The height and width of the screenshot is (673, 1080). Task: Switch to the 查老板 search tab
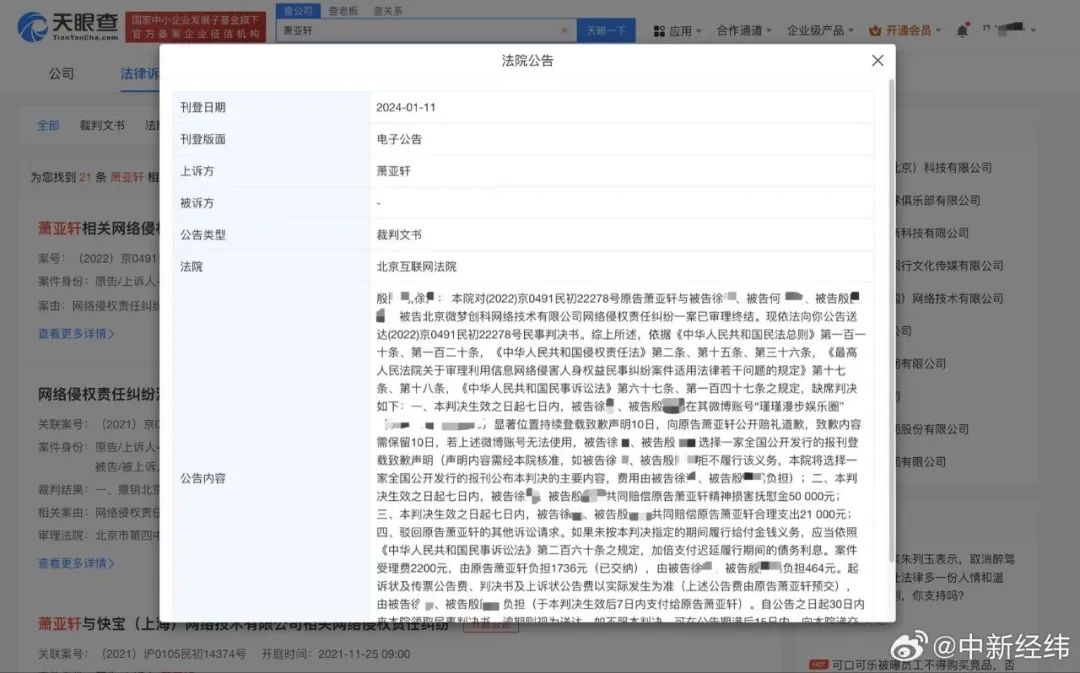342,11
